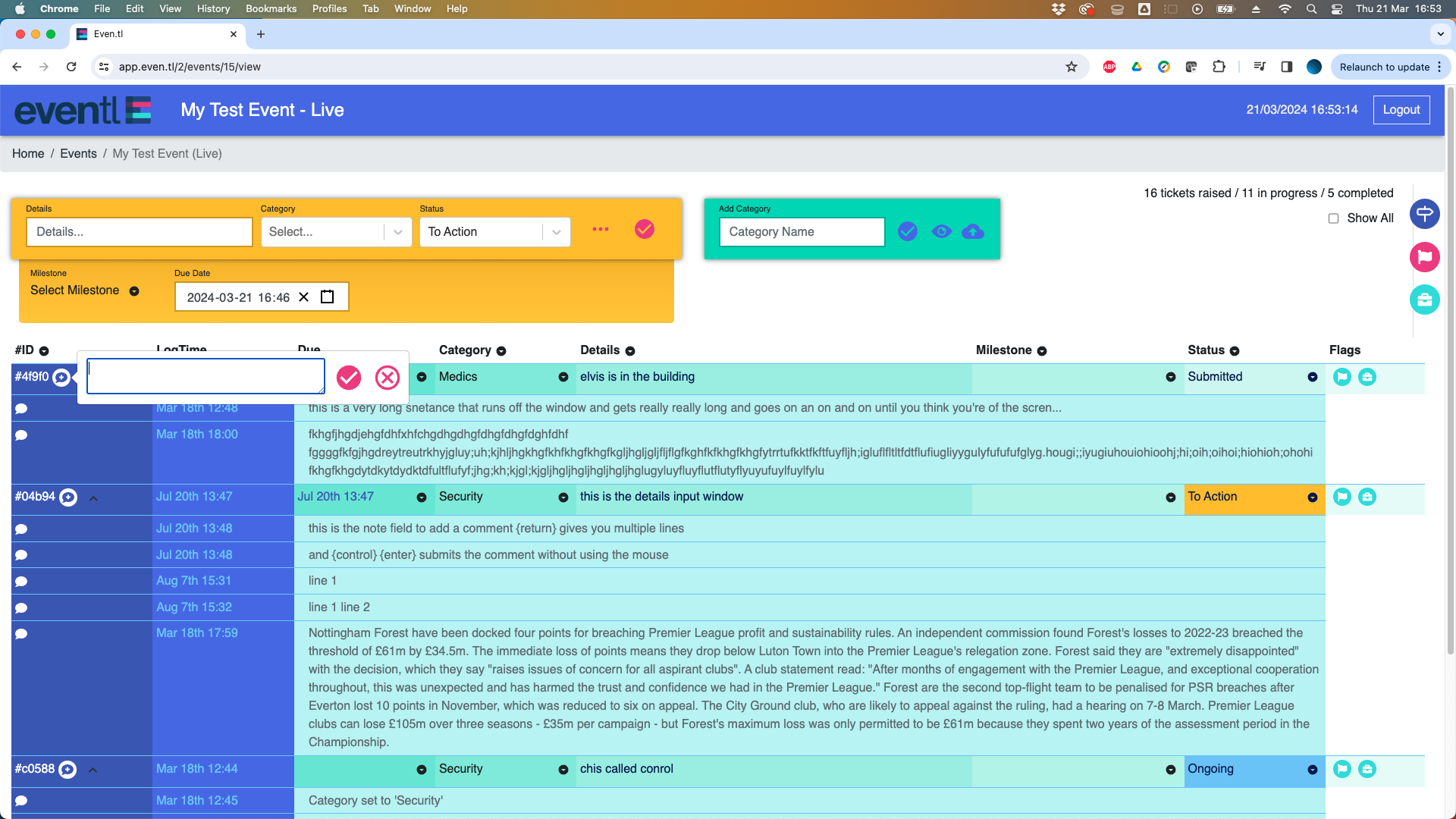Open the milestone dropdown on #04b94 row
1456x819 pixels.
[x=1171, y=497]
